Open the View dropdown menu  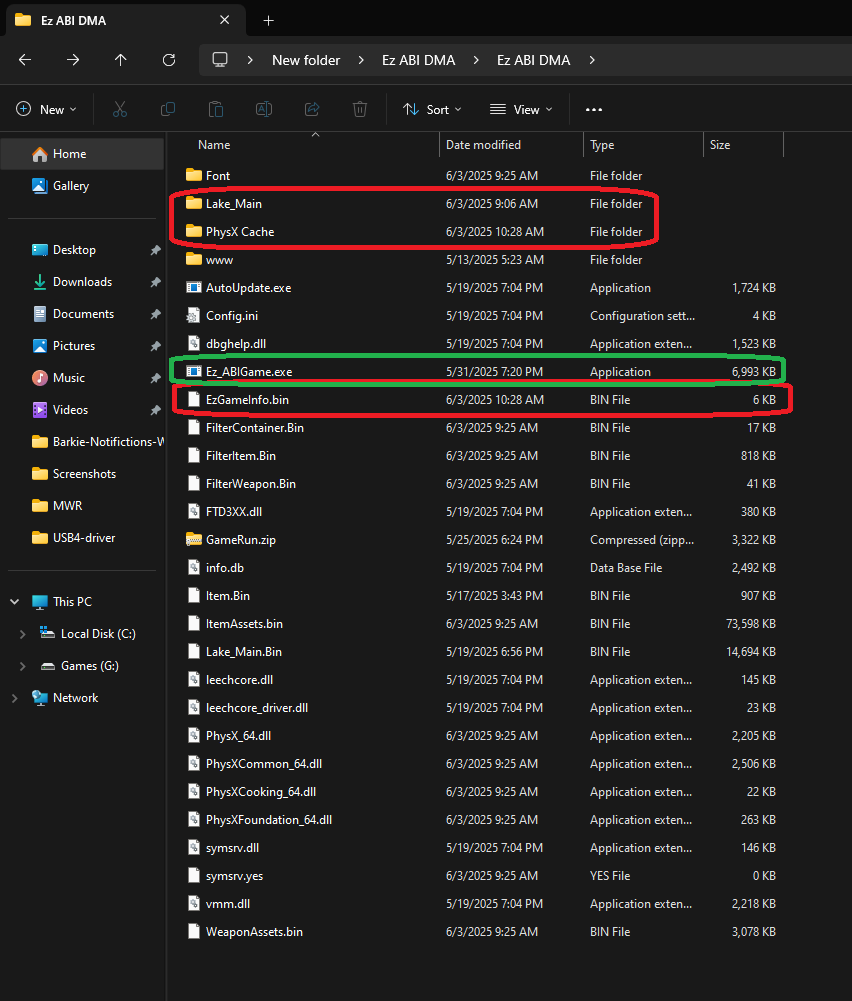point(520,110)
